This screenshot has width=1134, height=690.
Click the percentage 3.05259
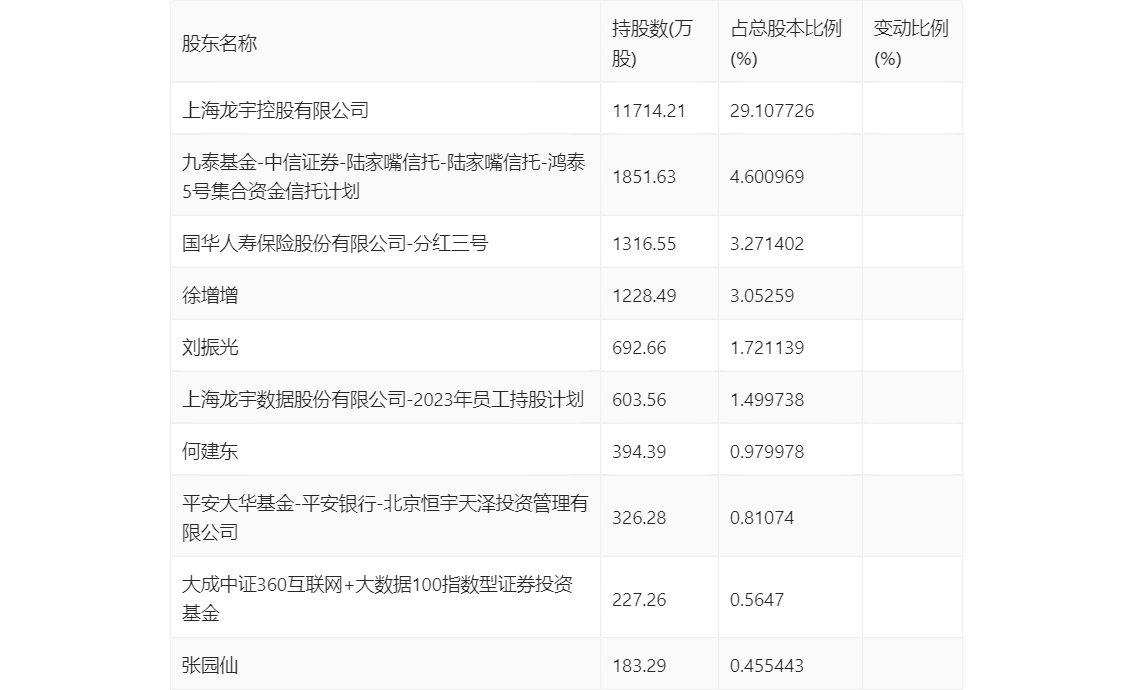point(762,296)
